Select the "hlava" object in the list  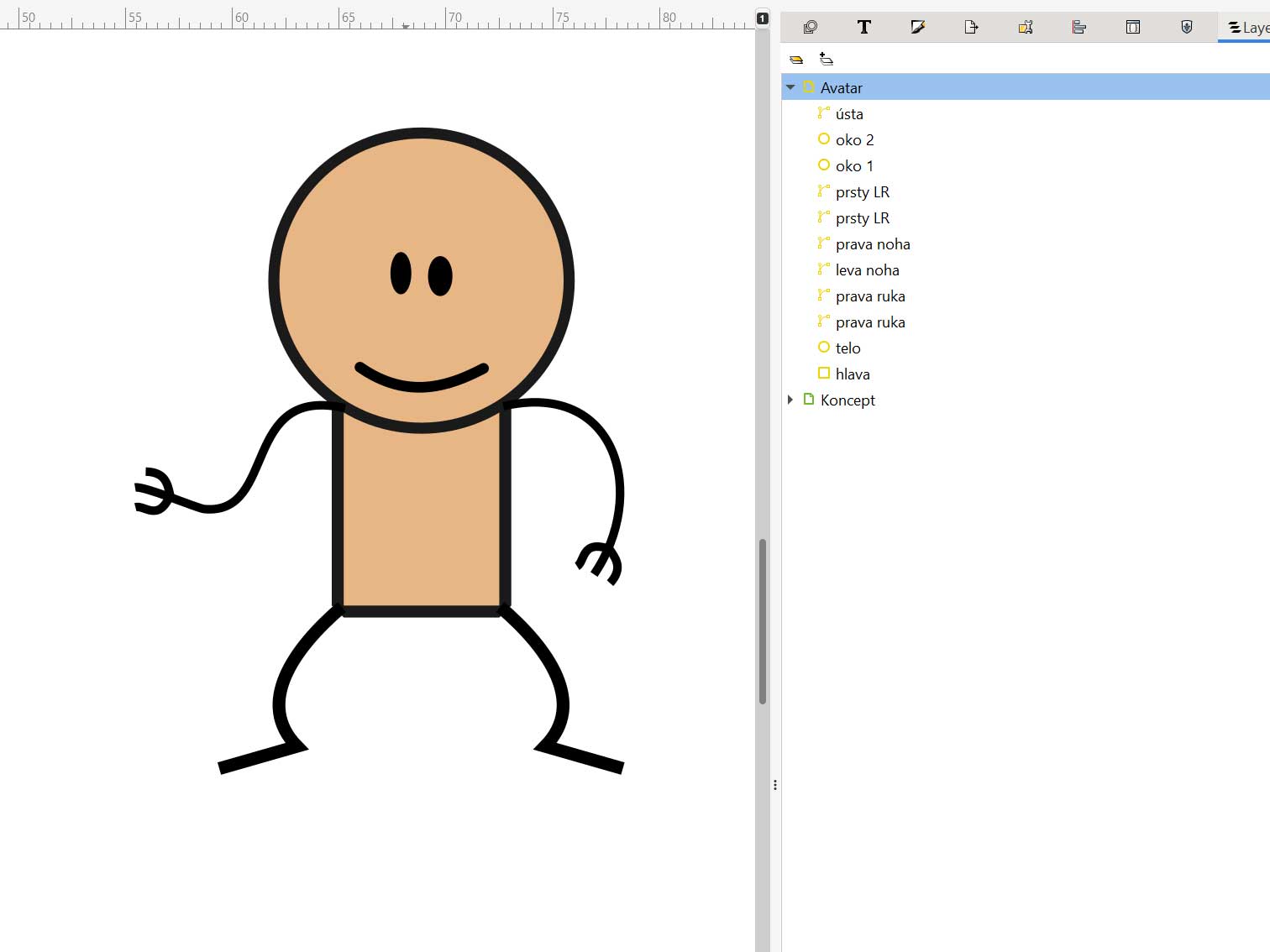point(852,374)
